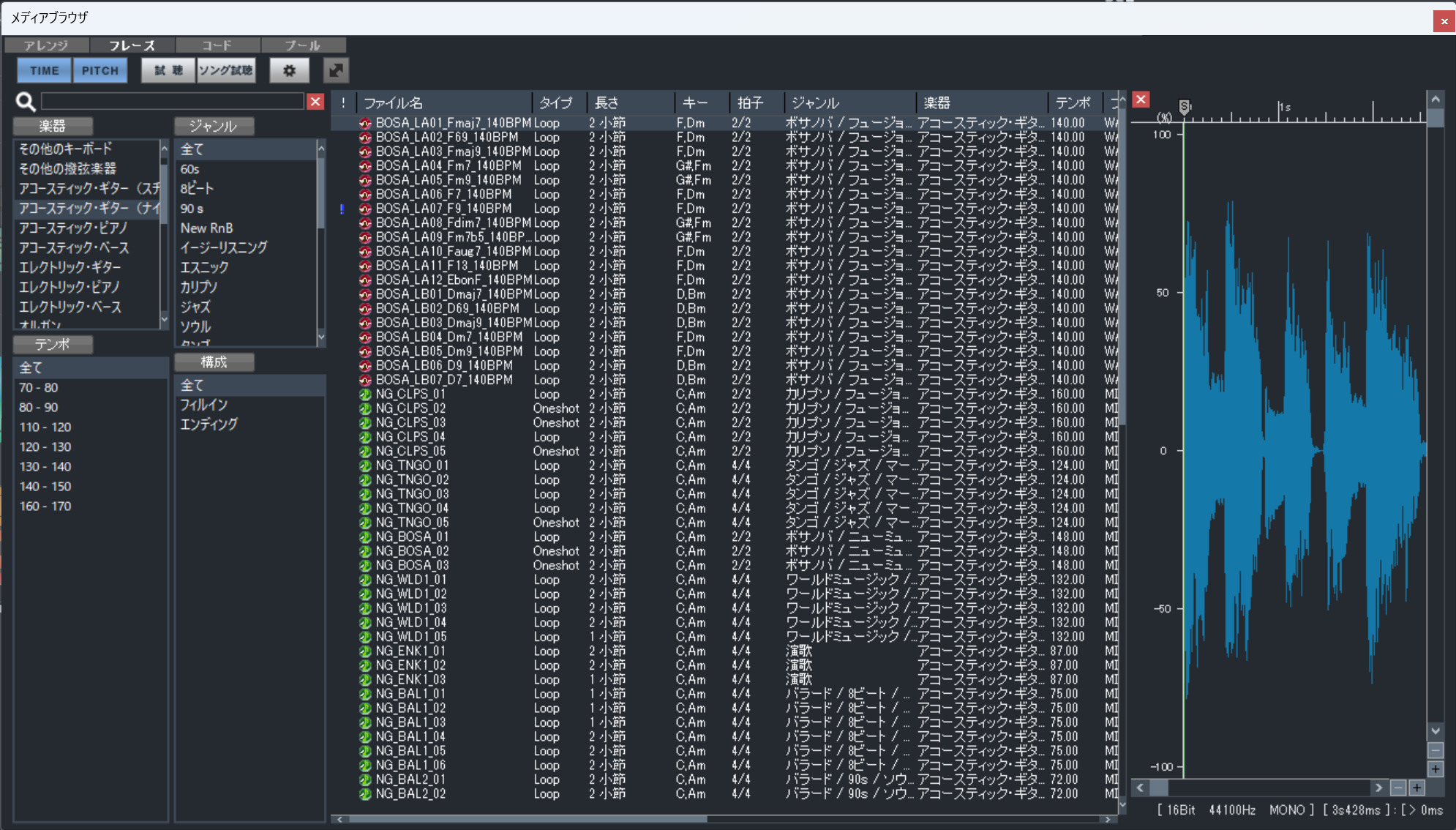Screen dimensions: 1456x830
Task: Switch to the プール tab
Action: (x=303, y=45)
